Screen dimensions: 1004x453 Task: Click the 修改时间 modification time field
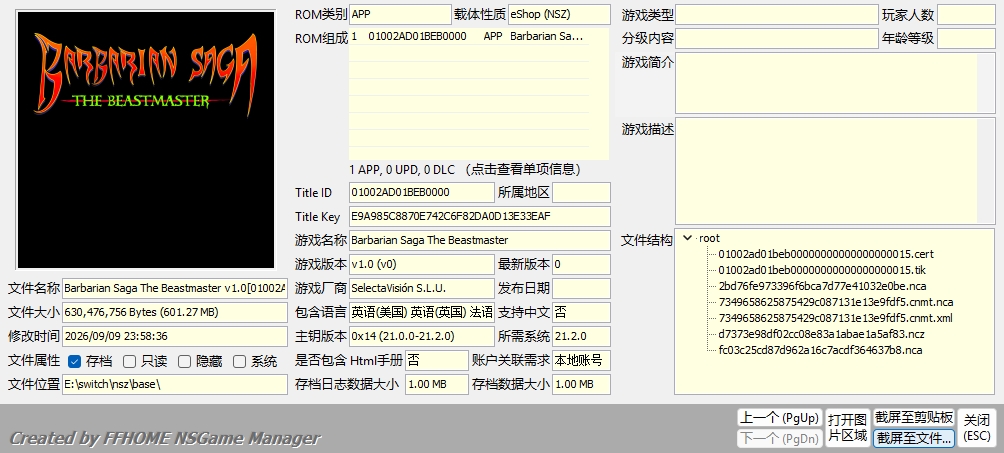pyautogui.click(x=175, y=336)
